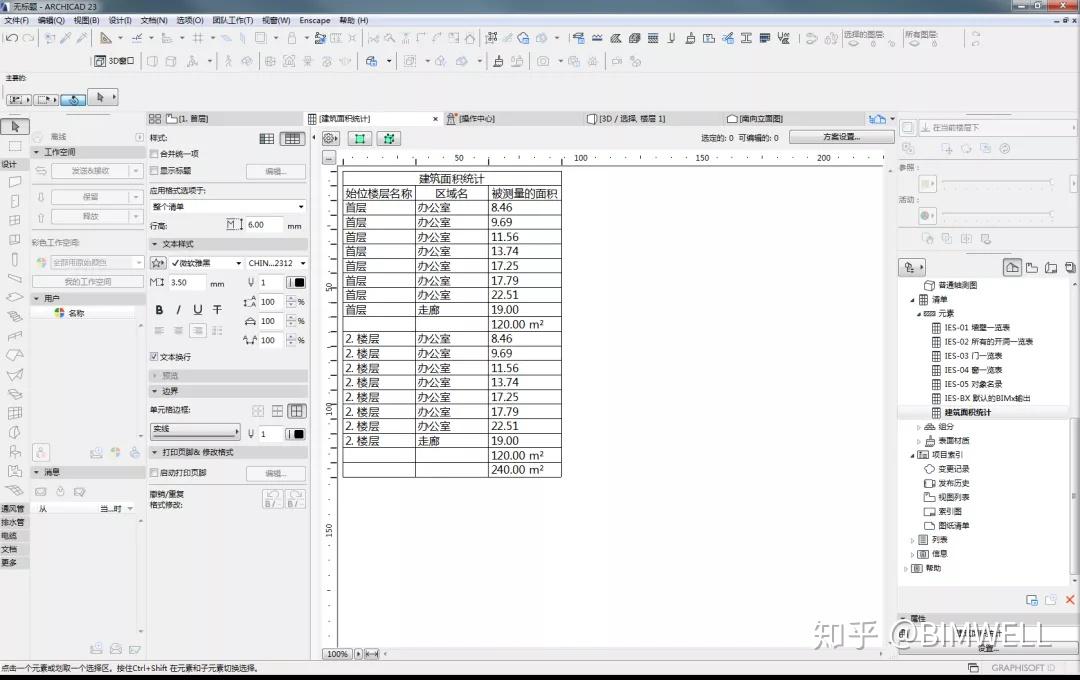The image size is (1080, 680).
Task: Open the 编辑(Q) menu
Action: click(51, 21)
